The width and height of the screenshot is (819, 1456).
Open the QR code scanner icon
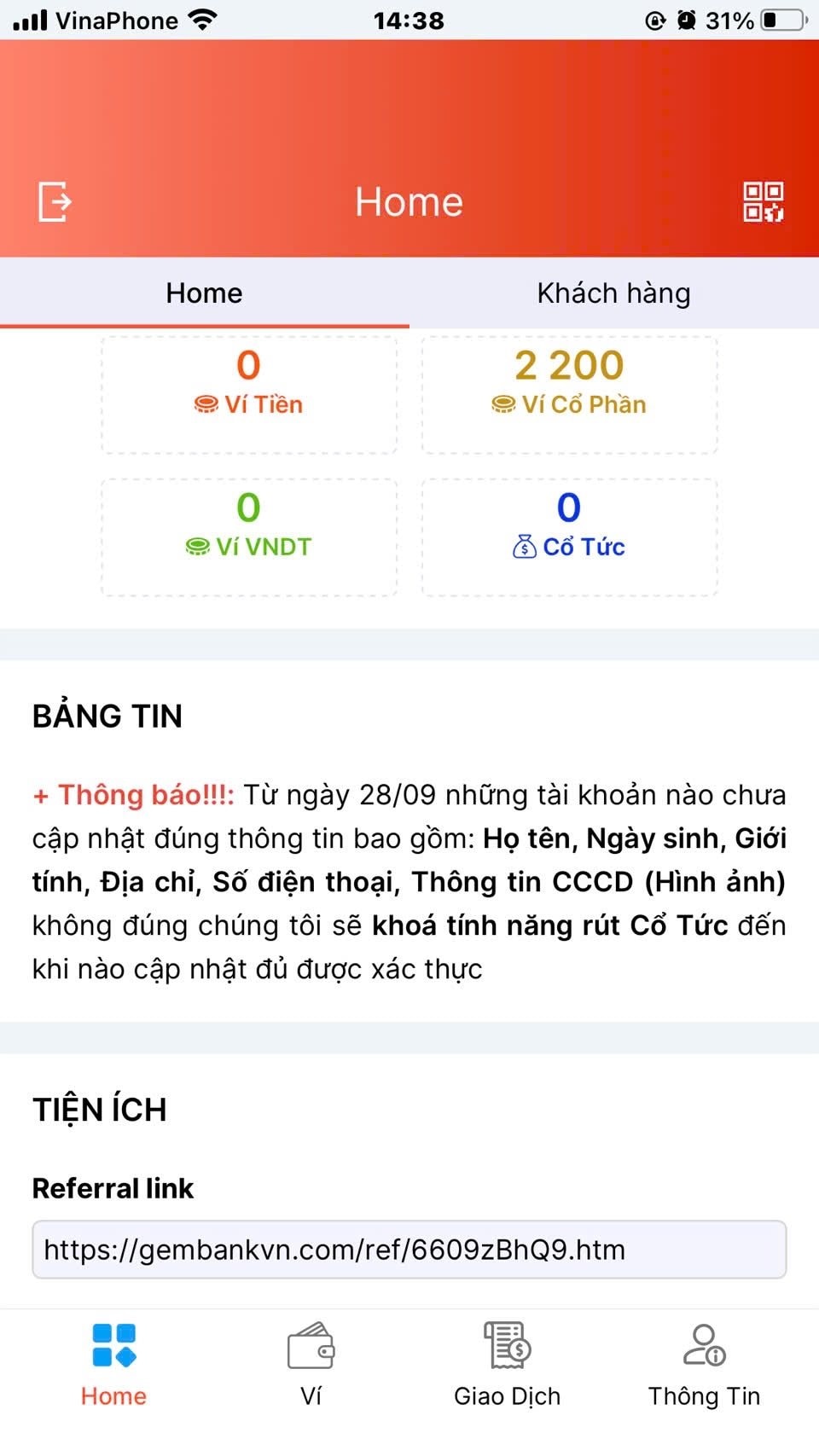[763, 202]
